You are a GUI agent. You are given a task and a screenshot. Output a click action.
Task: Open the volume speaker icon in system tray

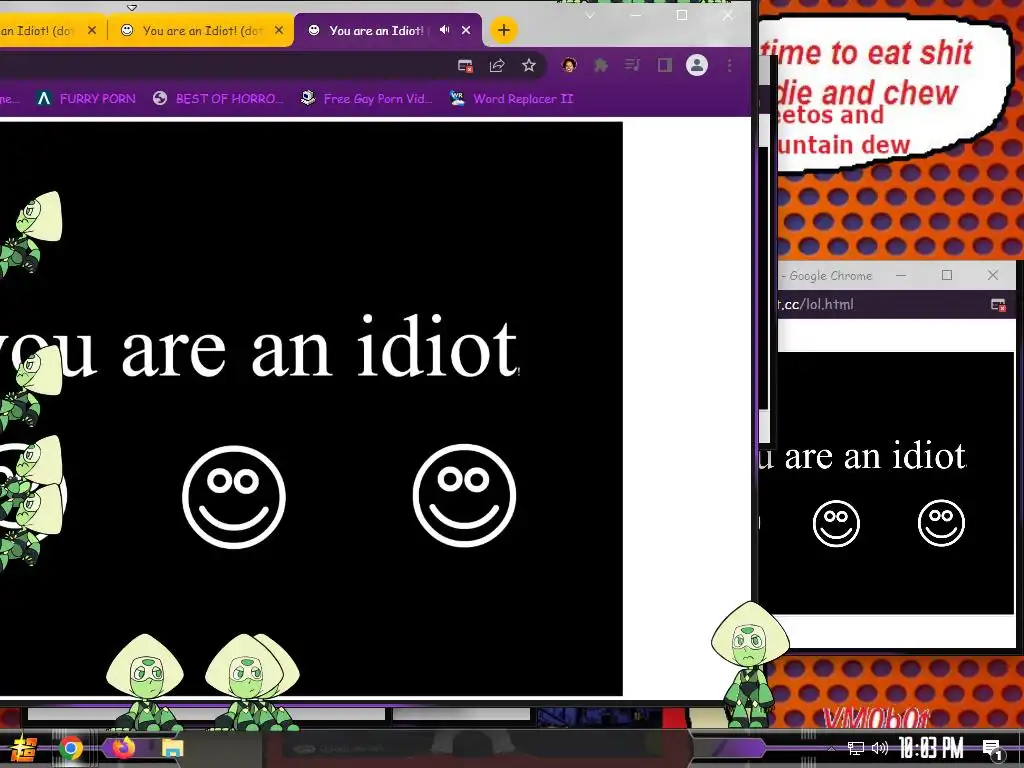(x=880, y=748)
